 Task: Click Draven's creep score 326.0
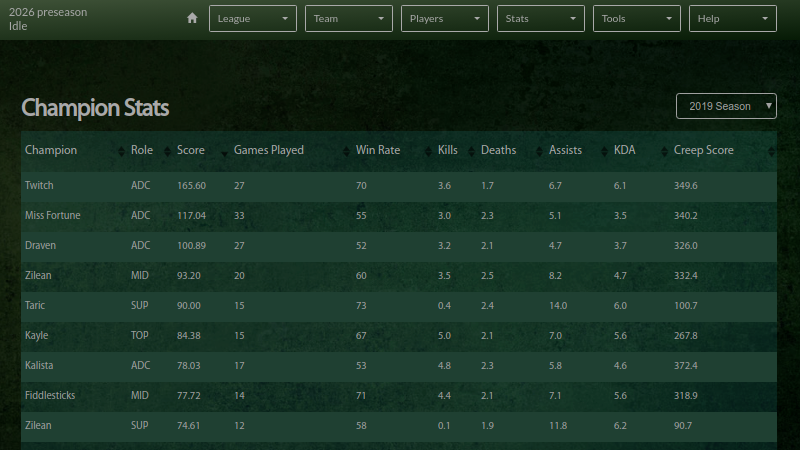(x=686, y=246)
